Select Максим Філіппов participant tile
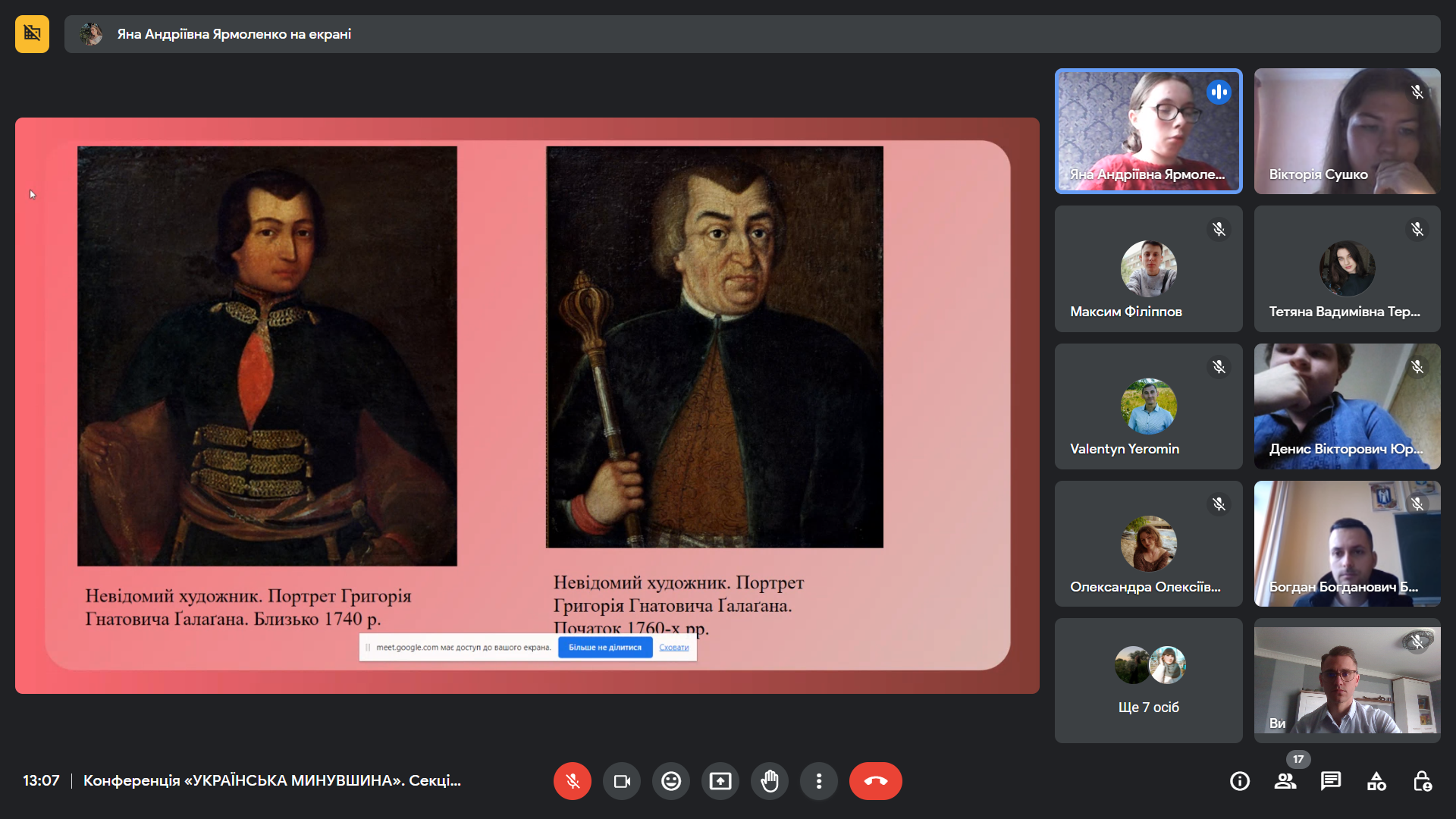The width and height of the screenshot is (1456, 819). [x=1148, y=268]
